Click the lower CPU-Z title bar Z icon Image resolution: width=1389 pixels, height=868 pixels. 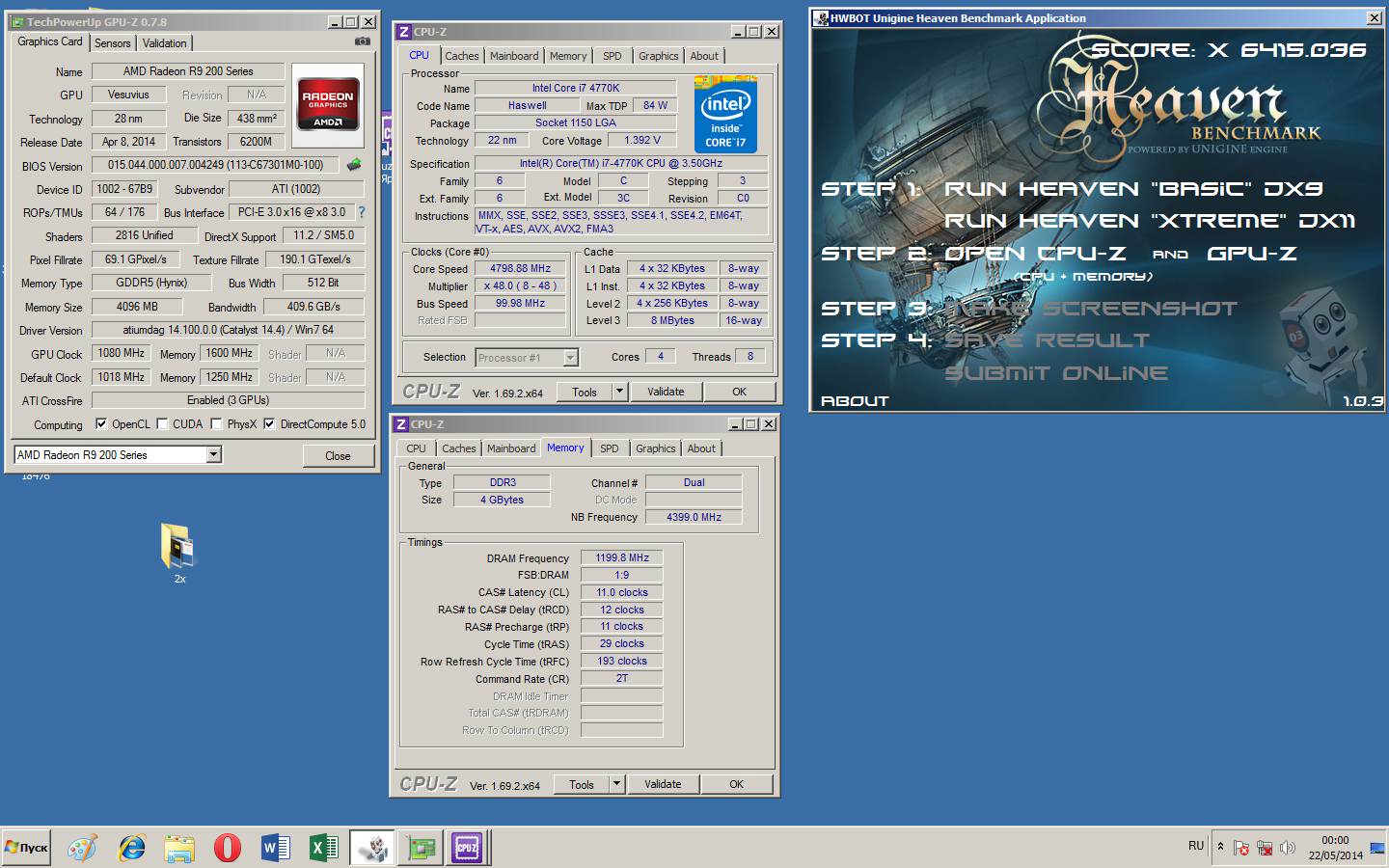click(x=401, y=424)
